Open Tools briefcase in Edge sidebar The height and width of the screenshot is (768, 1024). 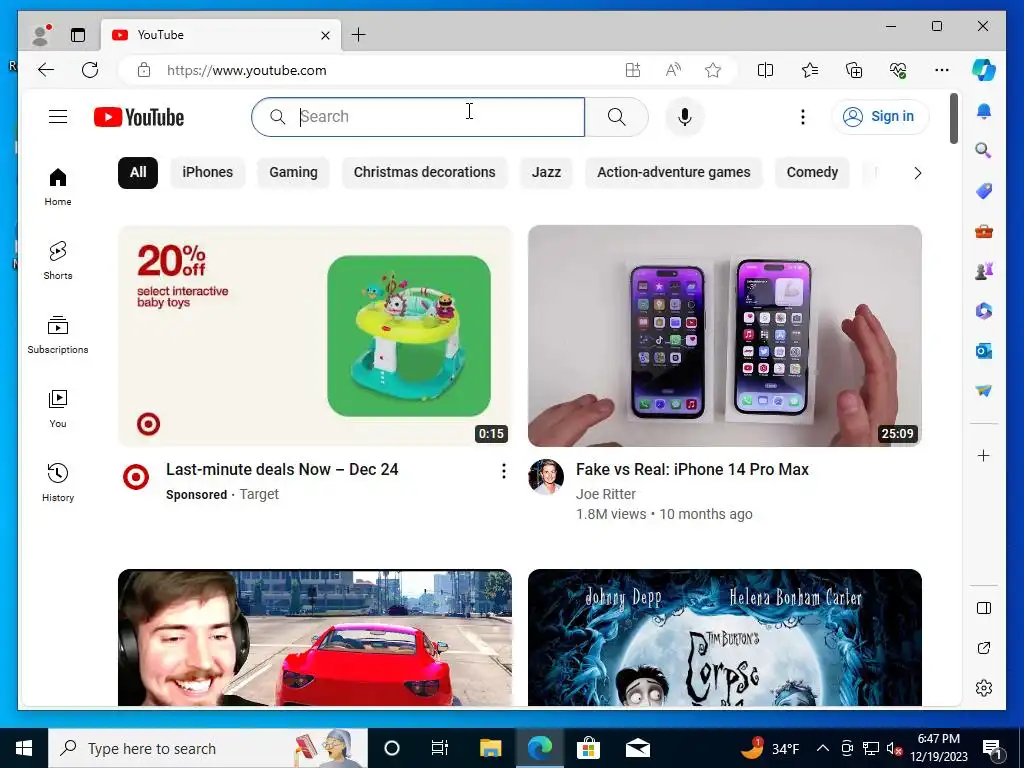coord(984,231)
